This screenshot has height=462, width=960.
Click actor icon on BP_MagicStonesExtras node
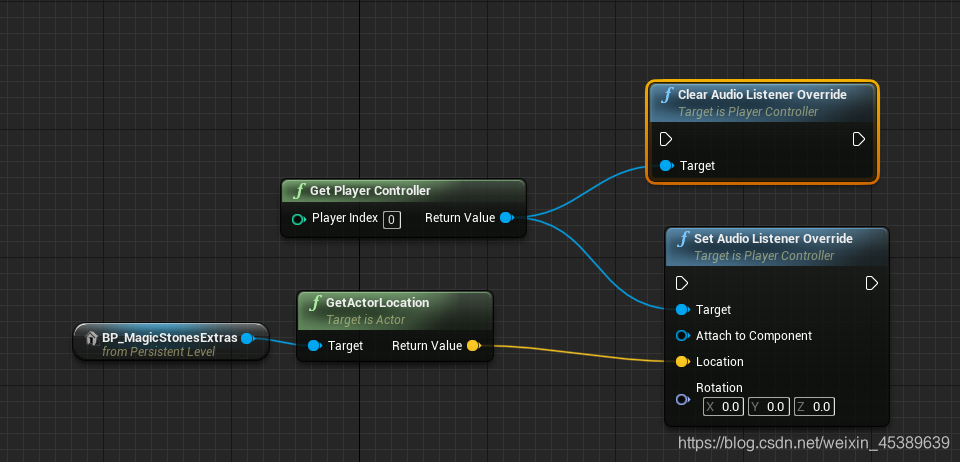point(92,338)
